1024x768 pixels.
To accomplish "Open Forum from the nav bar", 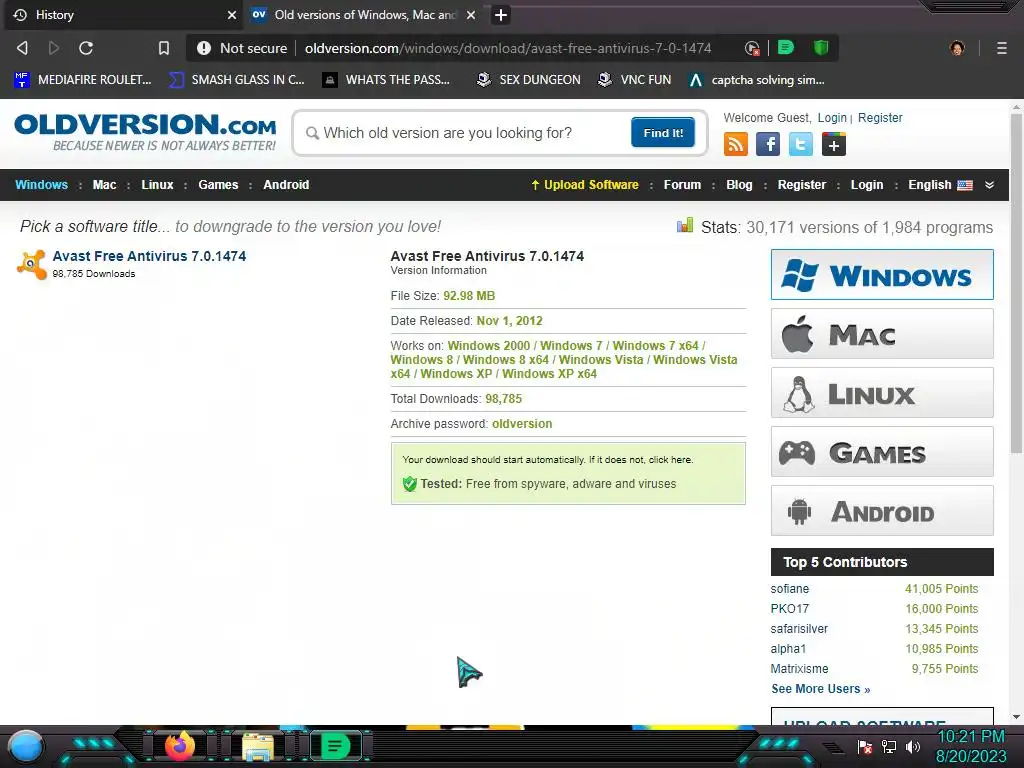I will (x=682, y=185).
